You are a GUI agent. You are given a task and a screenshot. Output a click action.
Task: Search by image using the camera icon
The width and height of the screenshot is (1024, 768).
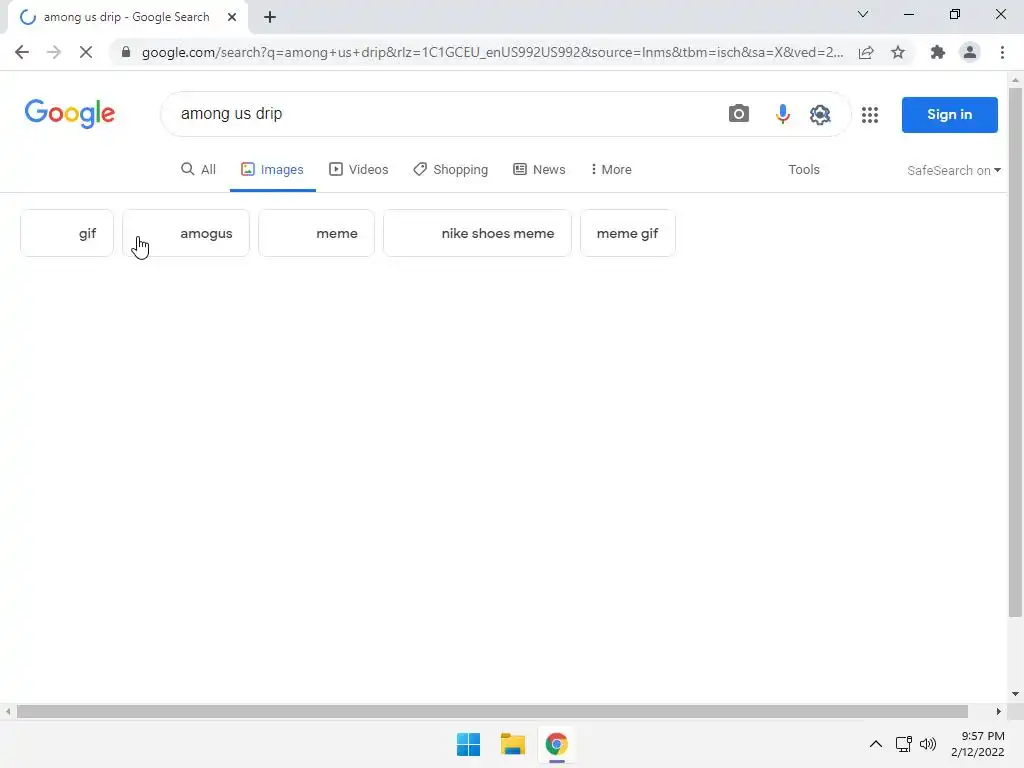(739, 114)
